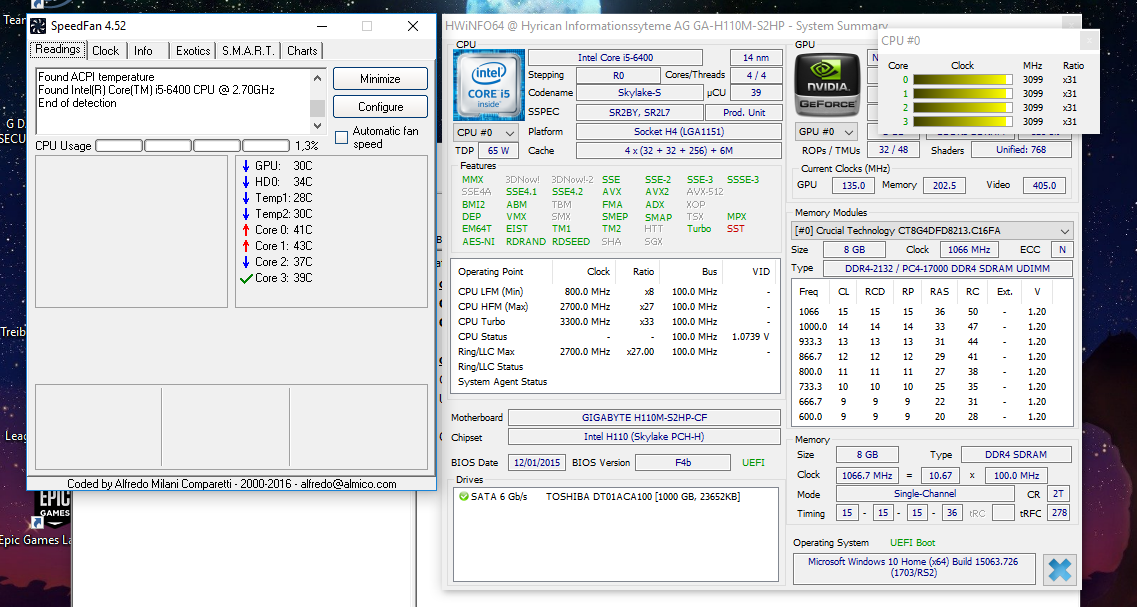The height and width of the screenshot is (607, 1137).
Task: Open the S.M.A.R.T. tab
Action: tap(248, 51)
